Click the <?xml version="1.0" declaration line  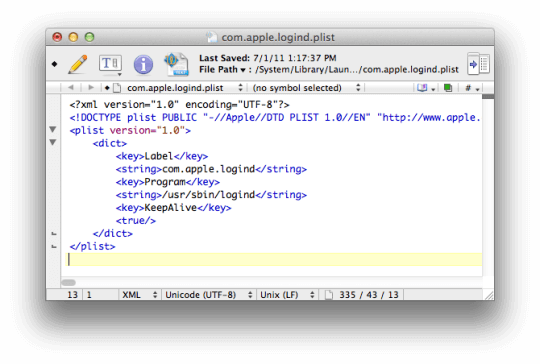coord(179,104)
